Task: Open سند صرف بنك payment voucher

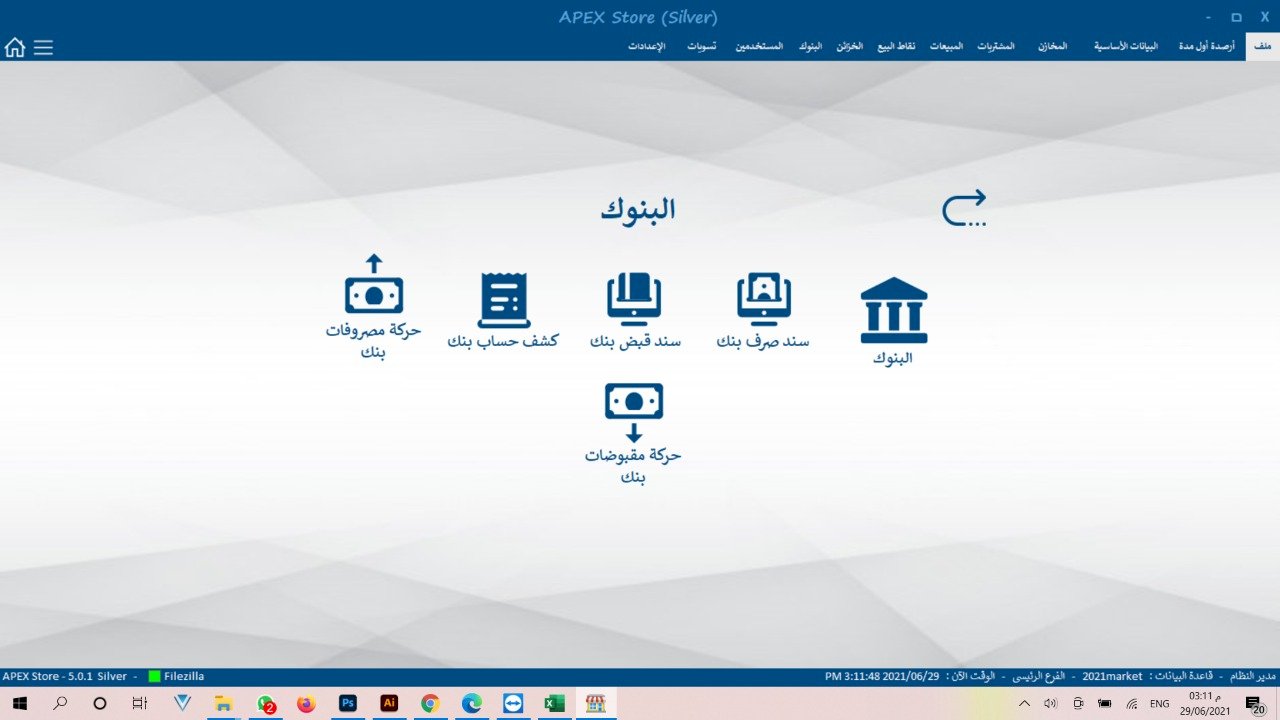Action: tap(763, 302)
